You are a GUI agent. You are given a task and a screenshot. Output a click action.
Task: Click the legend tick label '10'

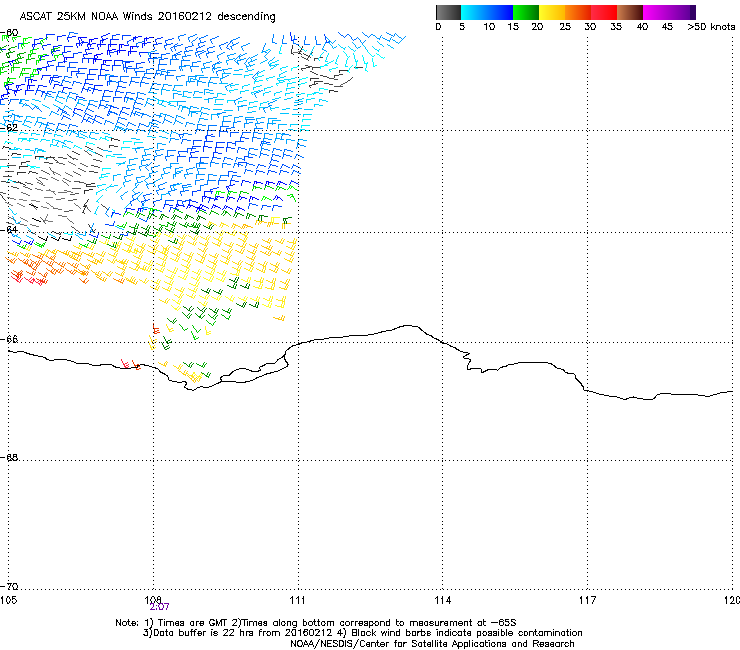point(489,27)
